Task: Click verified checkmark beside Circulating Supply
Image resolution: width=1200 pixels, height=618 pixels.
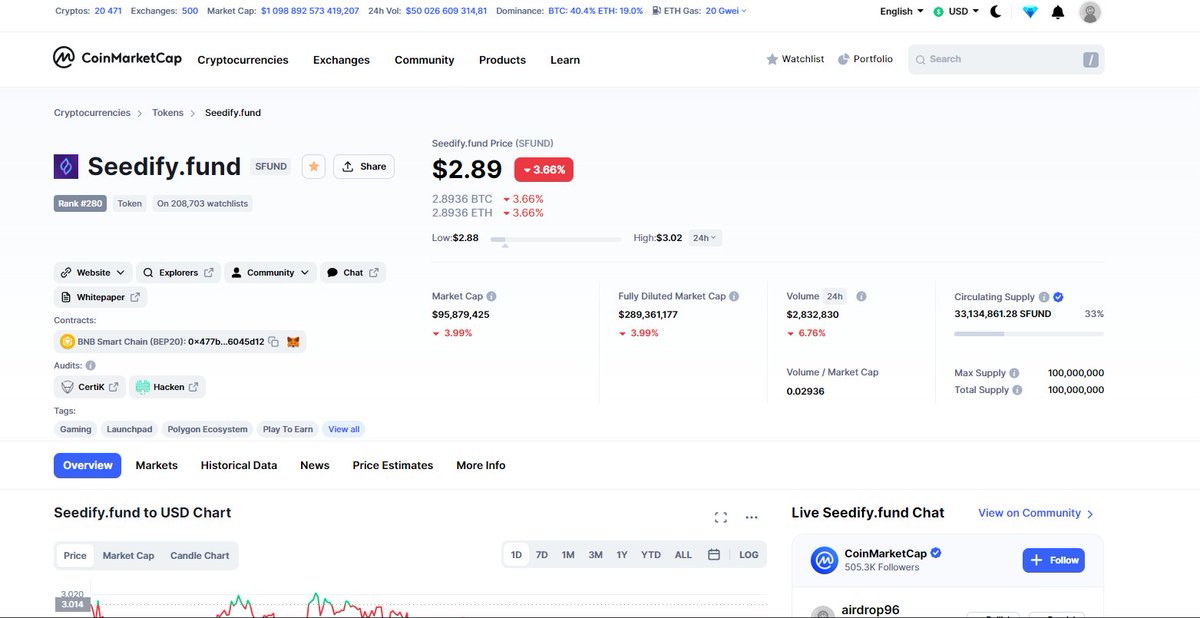Action: point(1058,297)
